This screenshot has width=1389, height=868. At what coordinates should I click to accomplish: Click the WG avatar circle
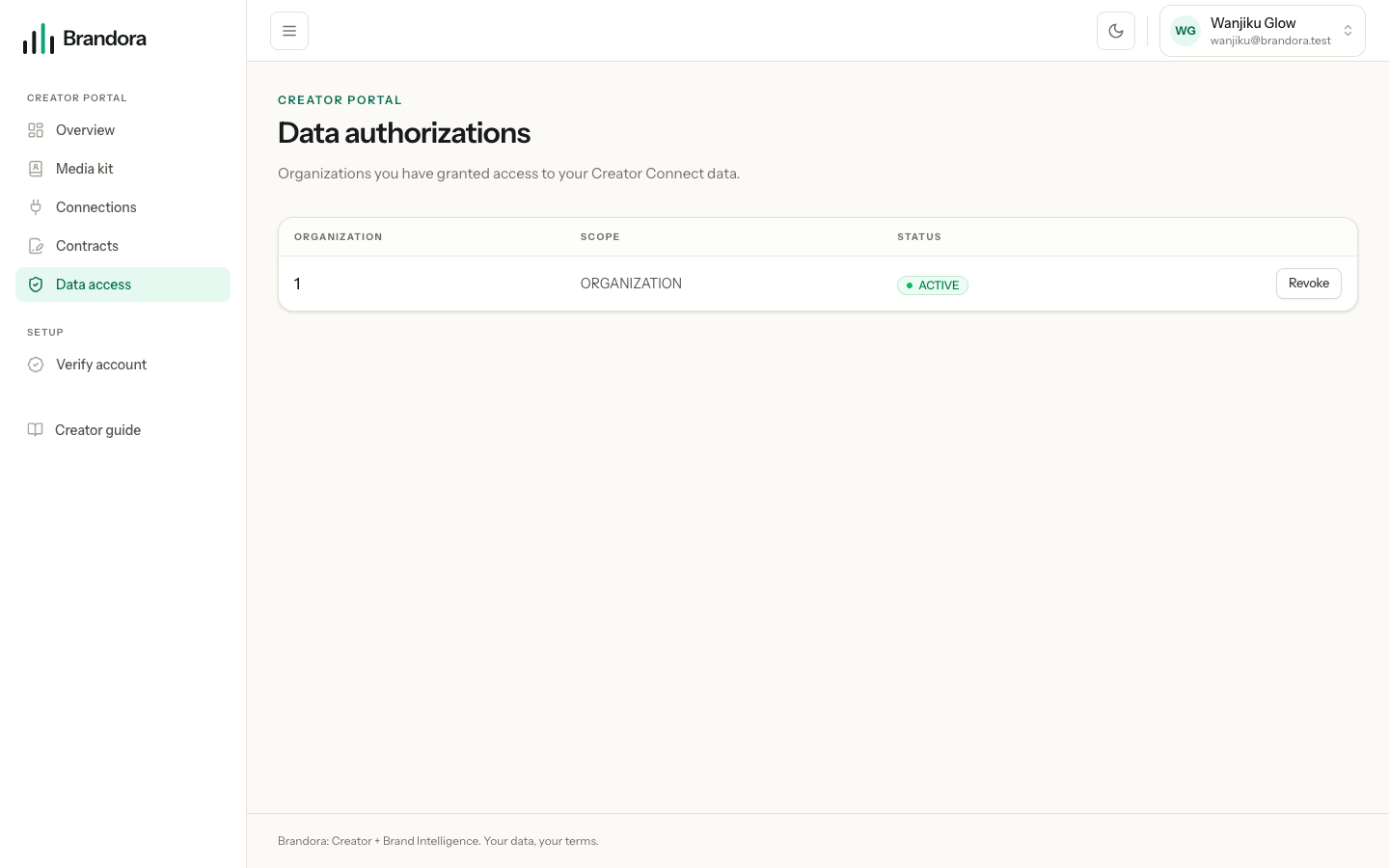click(1185, 31)
